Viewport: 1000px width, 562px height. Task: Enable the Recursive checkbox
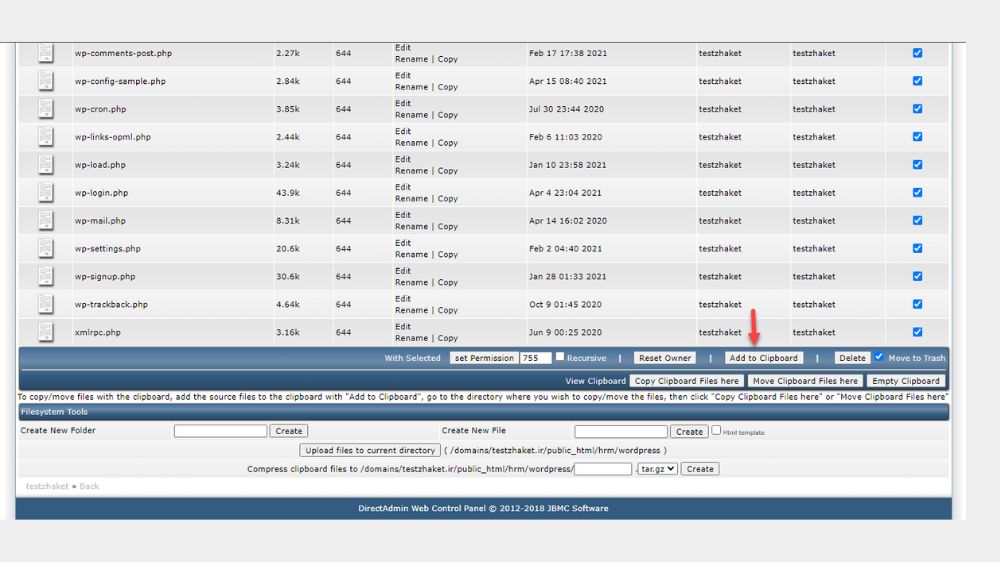pyautogui.click(x=560, y=357)
